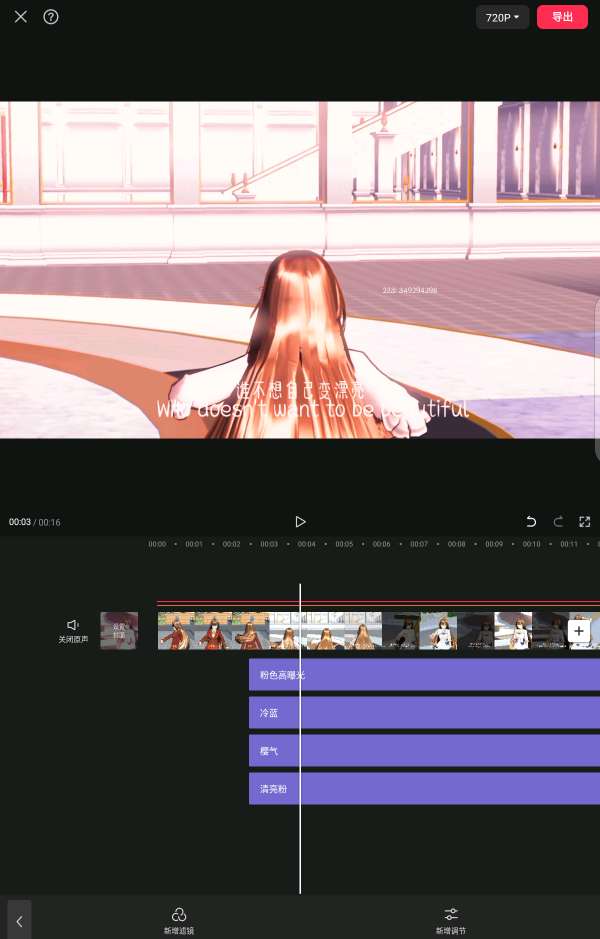Click the 00:03 / 00:16 time readout
The width and height of the screenshot is (600, 939).
coord(34,522)
